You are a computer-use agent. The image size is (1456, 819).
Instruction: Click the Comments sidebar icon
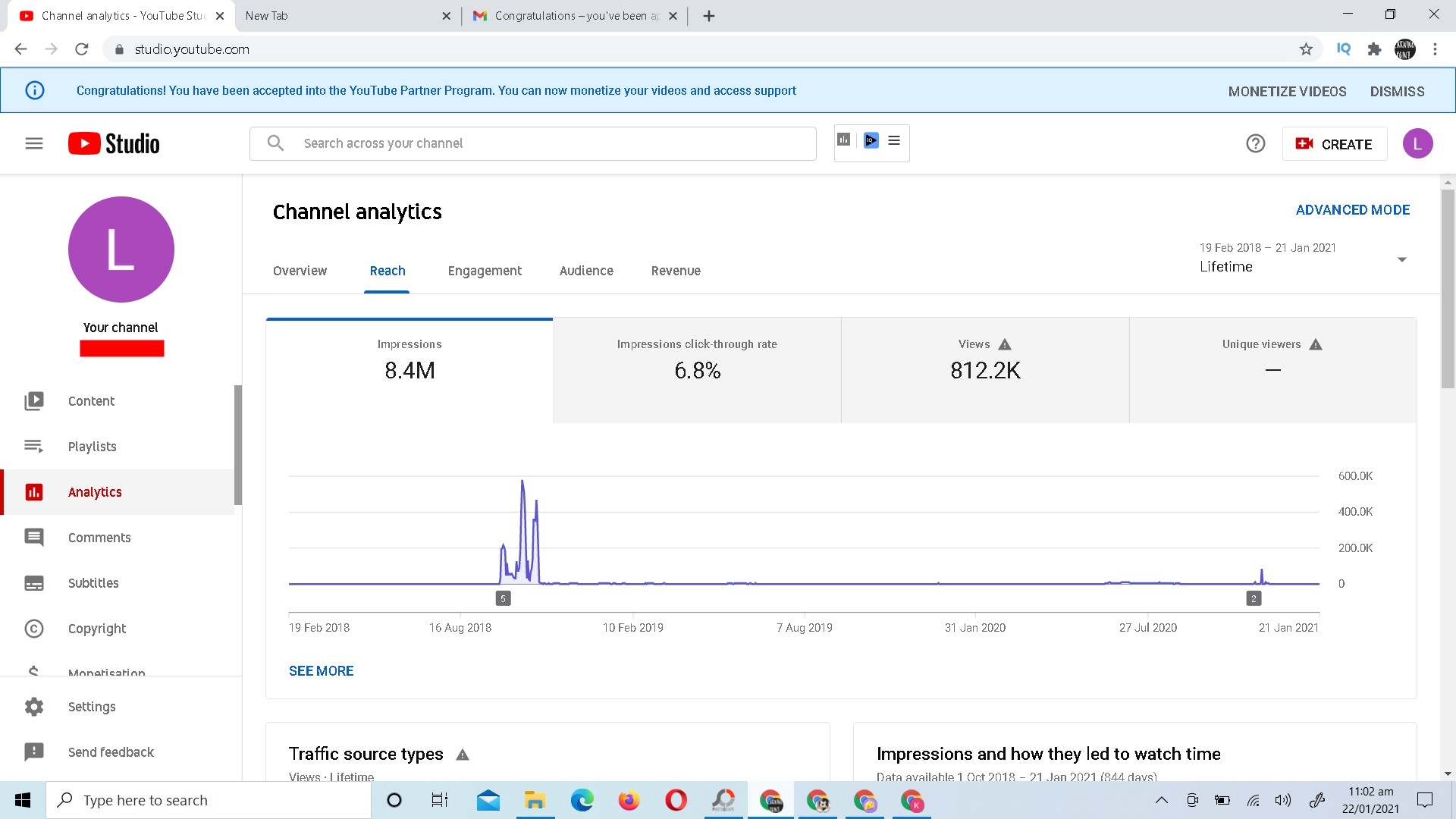tap(34, 538)
